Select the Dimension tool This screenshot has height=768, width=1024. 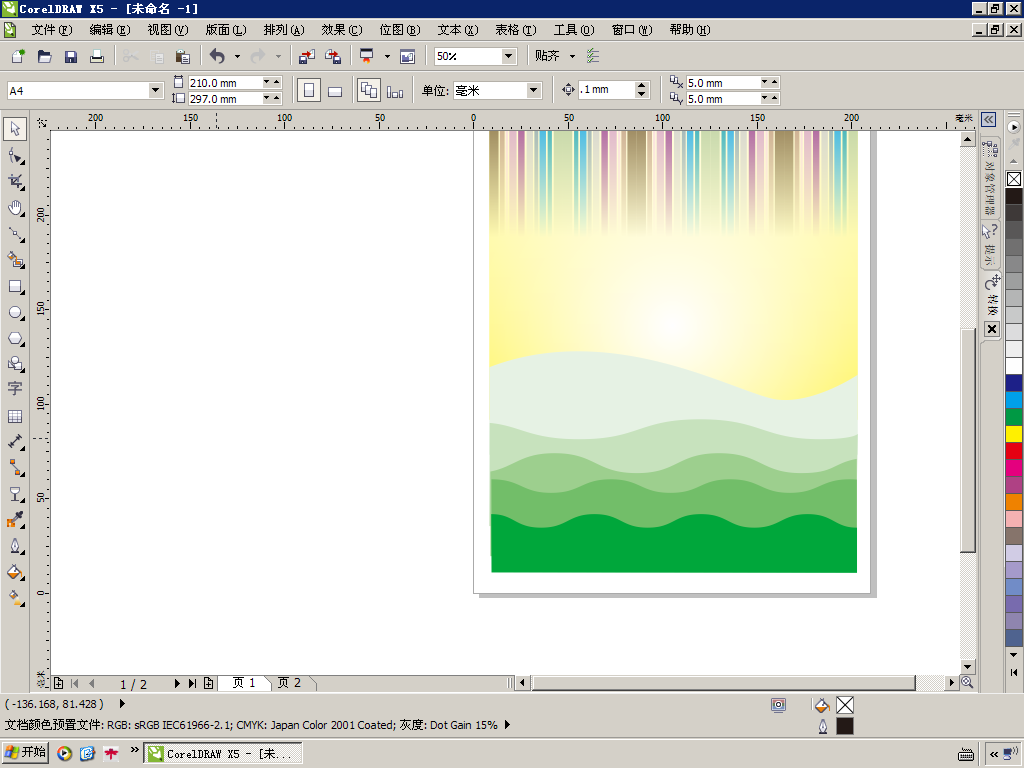tap(15, 442)
